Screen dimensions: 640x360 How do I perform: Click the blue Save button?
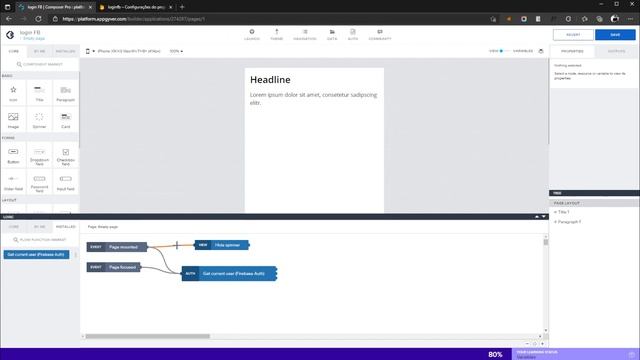point(615,35)
